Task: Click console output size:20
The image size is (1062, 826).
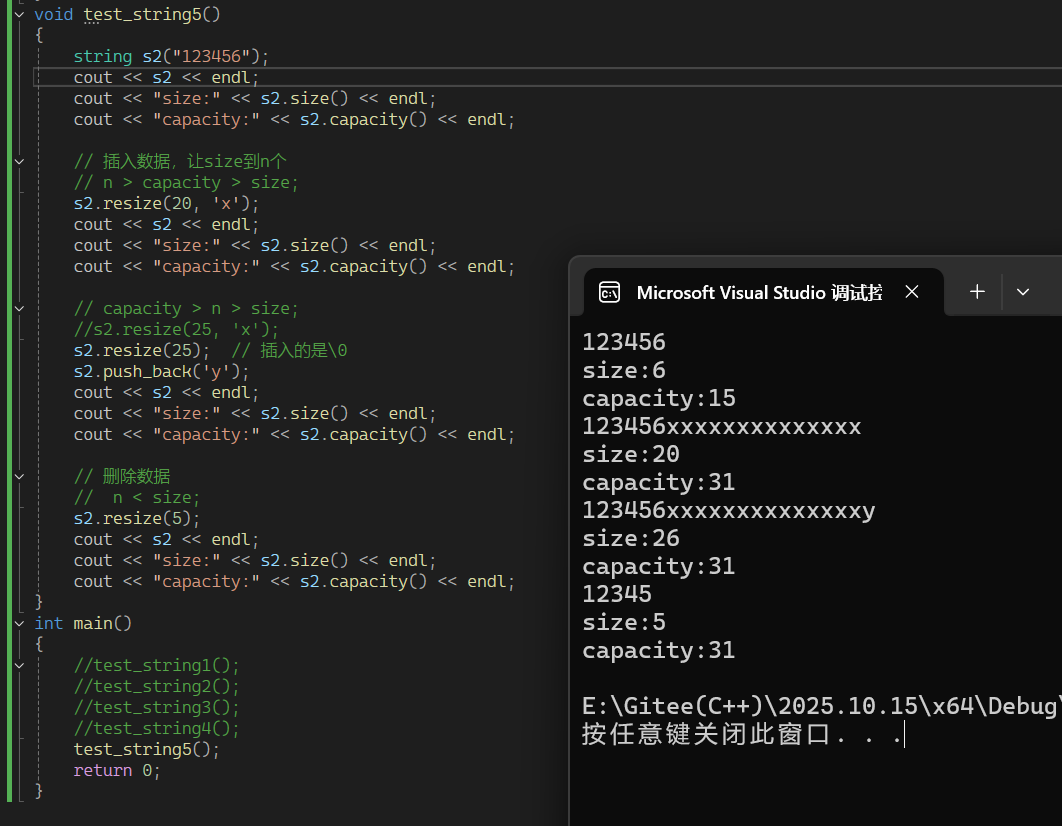Action: click(631, 454)
